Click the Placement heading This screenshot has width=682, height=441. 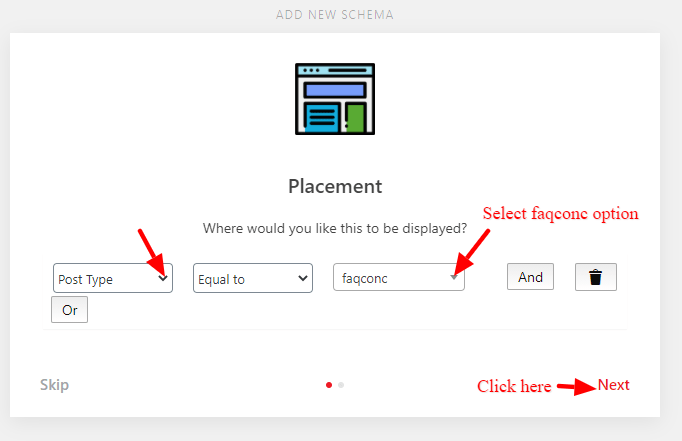(335, 187)
